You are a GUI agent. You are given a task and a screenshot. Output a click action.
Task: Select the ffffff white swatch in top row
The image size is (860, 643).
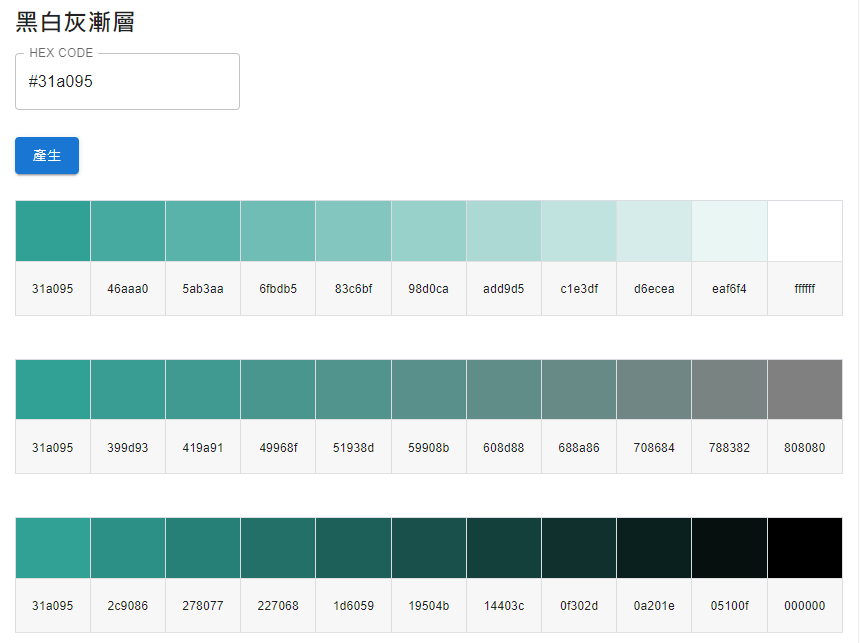click(x=804, y=229)
